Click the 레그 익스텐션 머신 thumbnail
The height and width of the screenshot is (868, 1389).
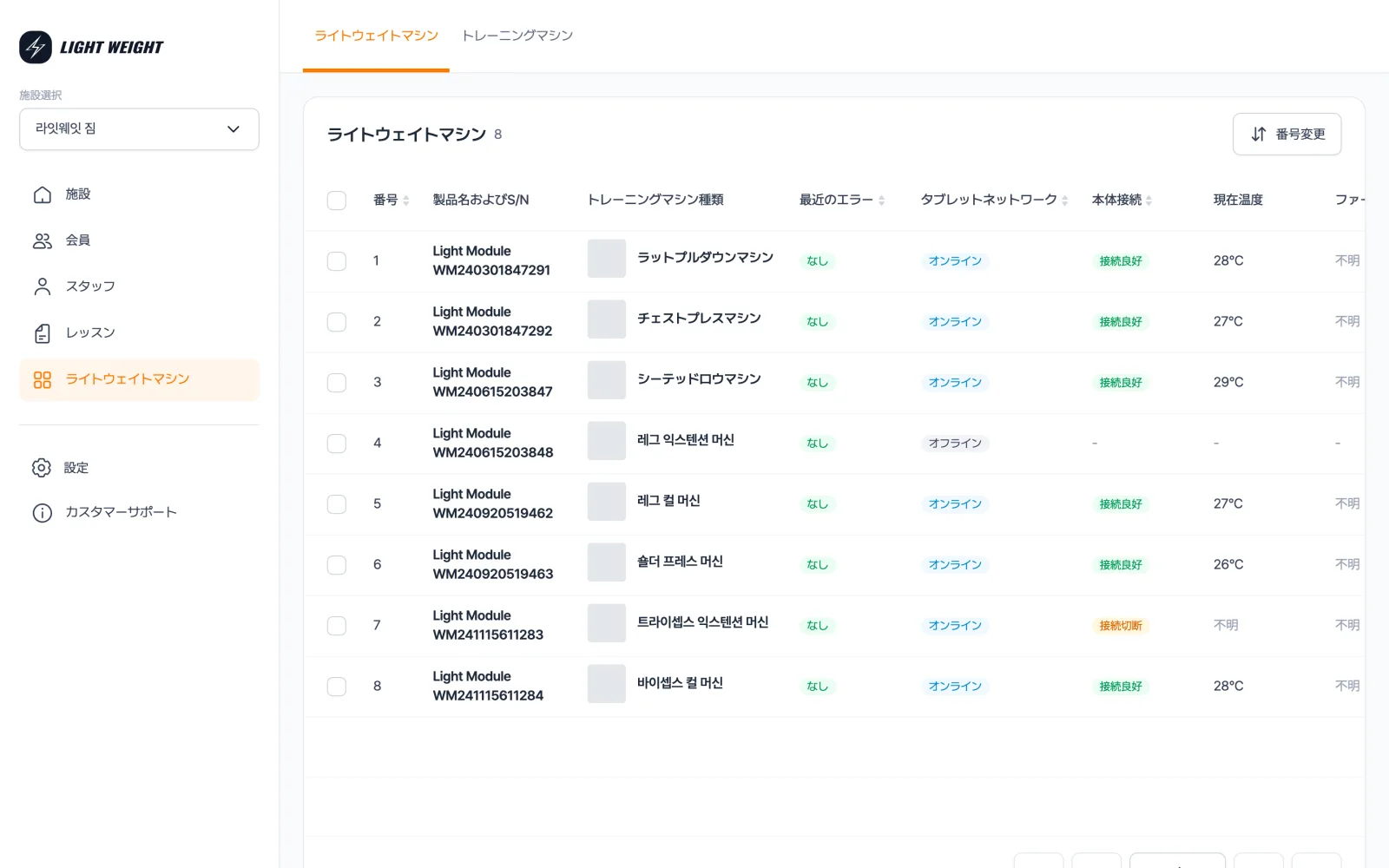point(606,441)
